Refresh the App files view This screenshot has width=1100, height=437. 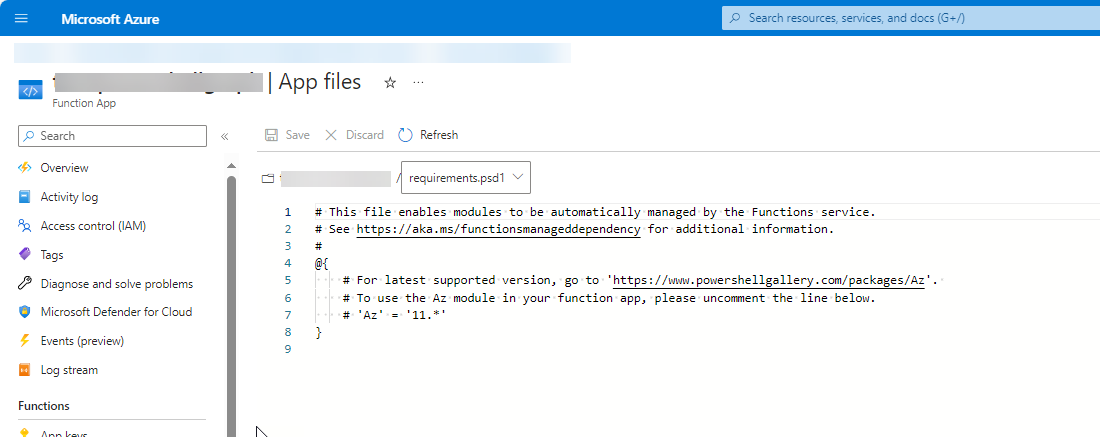tap(428, 135)
